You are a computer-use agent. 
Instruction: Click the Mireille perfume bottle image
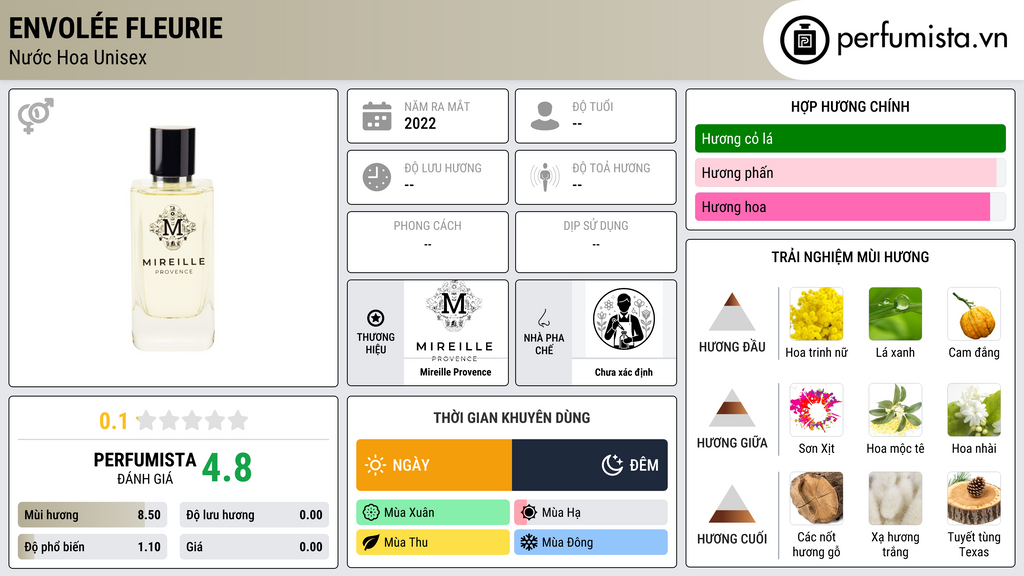click(x=172, y=238)
